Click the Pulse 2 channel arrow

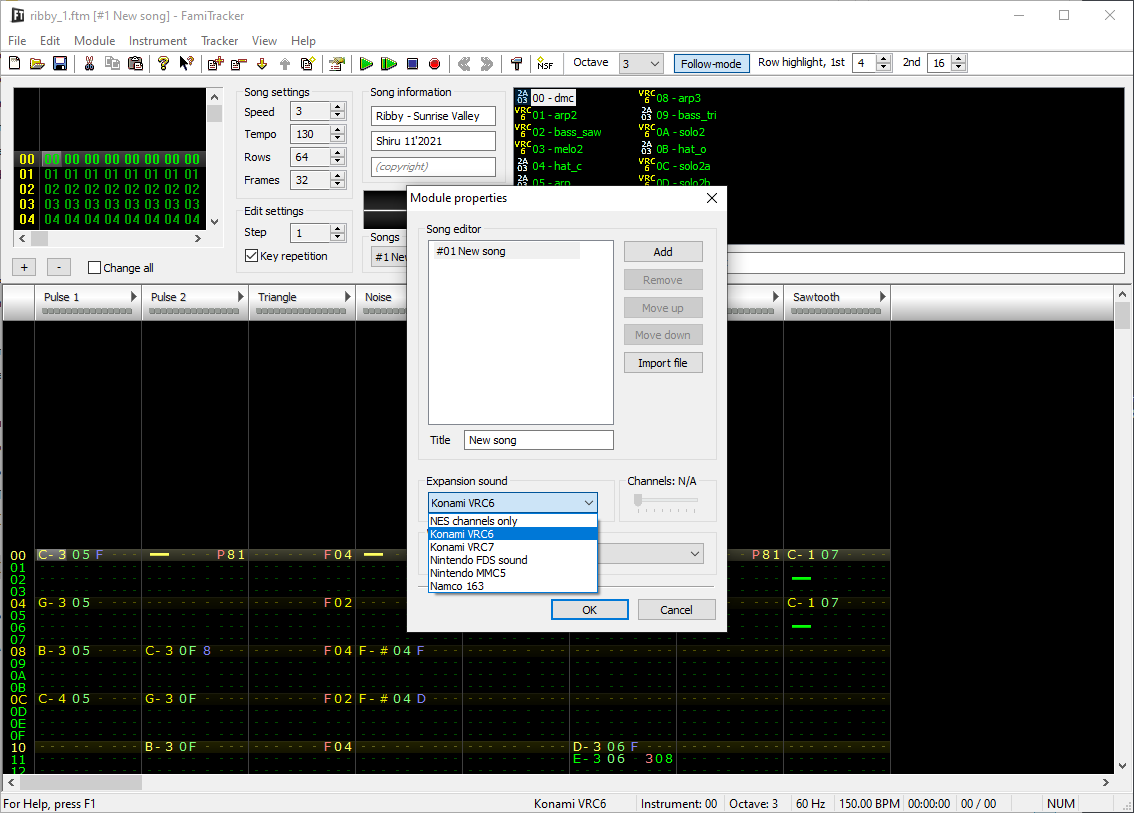pos(240,297)
